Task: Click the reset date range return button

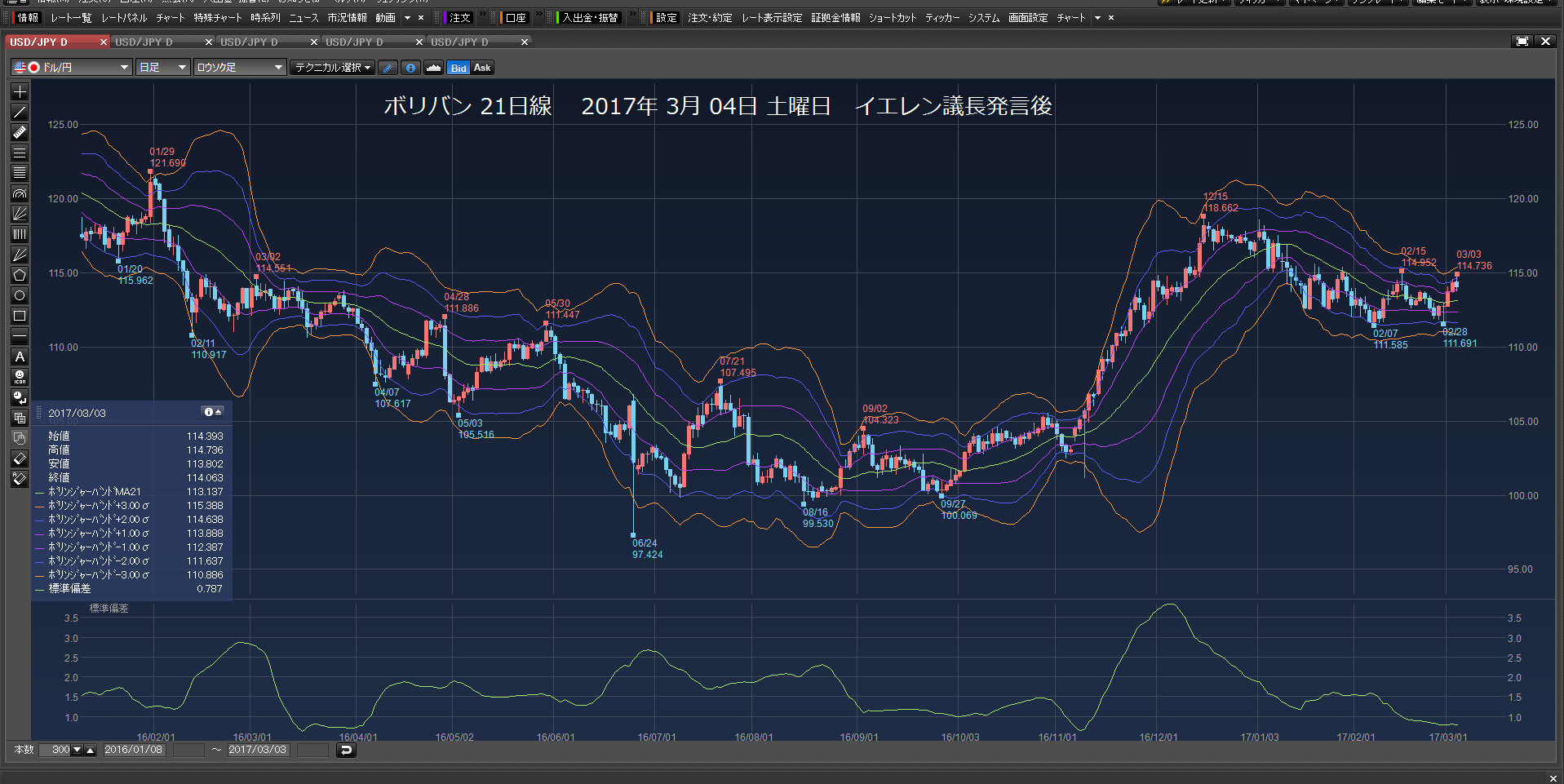Action: [346, 751]
